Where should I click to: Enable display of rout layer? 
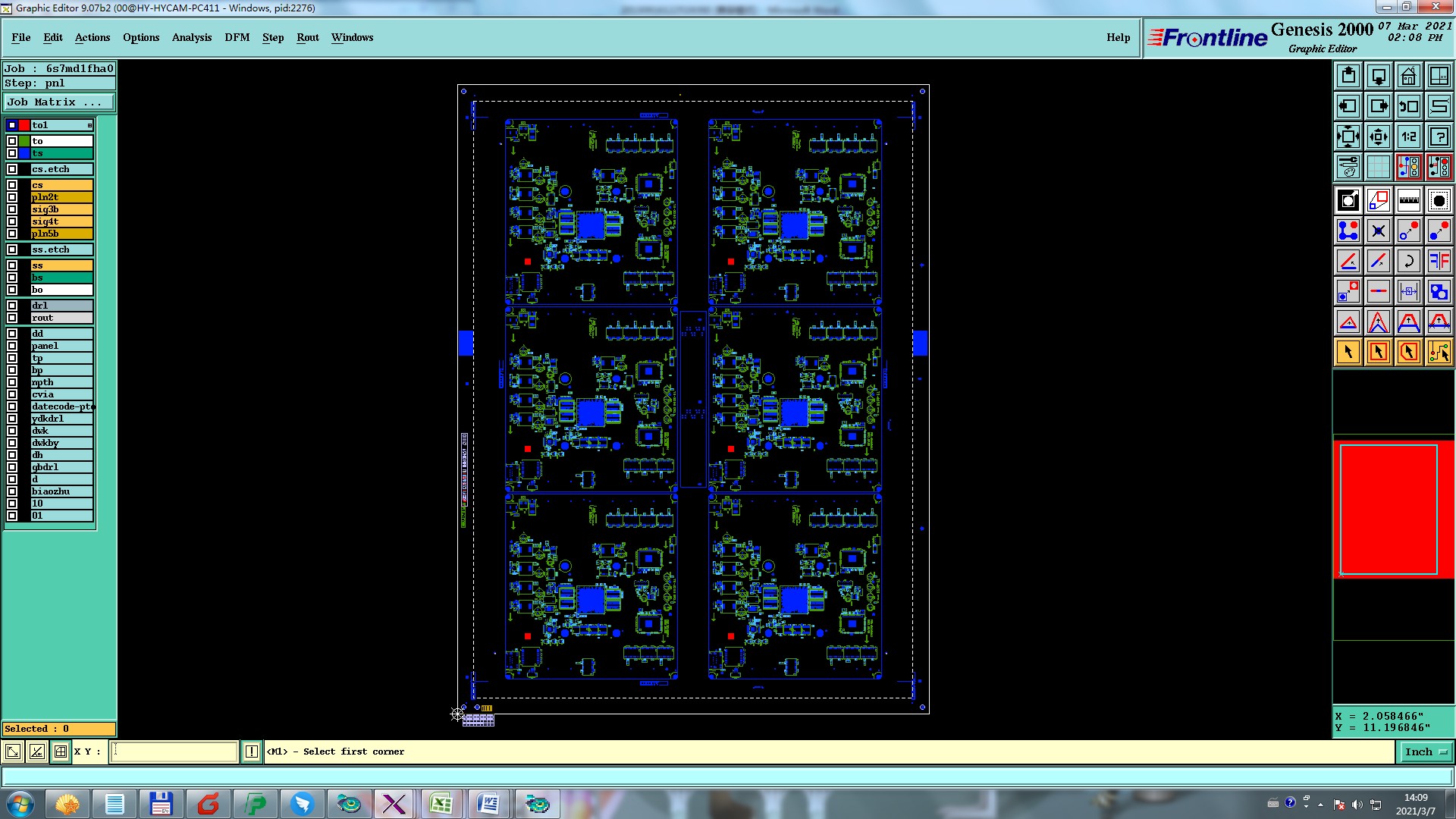click(12, 318)
